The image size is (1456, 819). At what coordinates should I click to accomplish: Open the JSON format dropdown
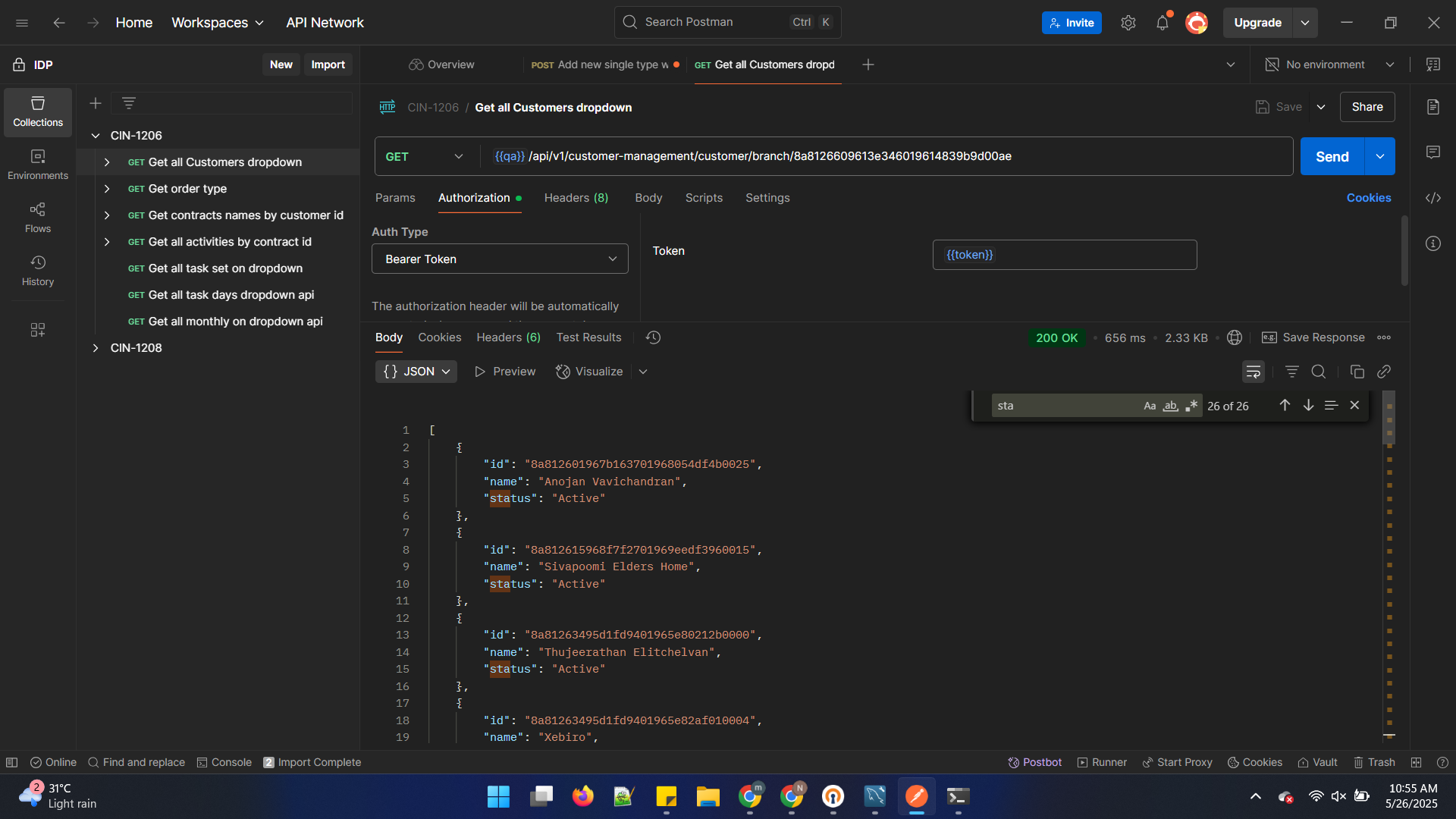(416, 372)
